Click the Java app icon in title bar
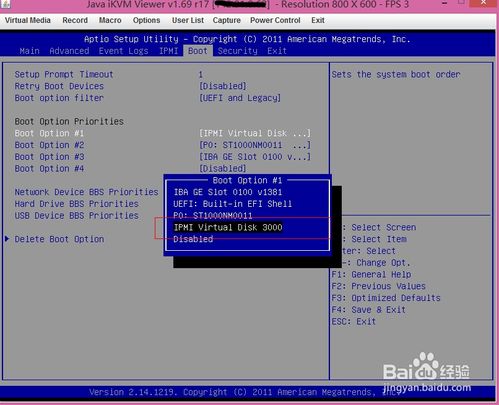This screenshot has height=405, width=499. pyautogui.click(x=6, y=4)
